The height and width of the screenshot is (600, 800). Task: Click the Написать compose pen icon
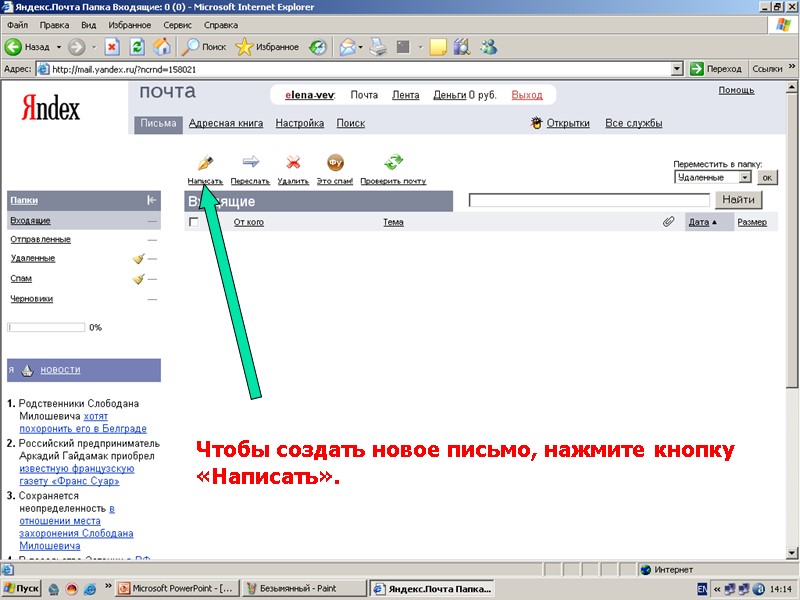coord(205,163)
